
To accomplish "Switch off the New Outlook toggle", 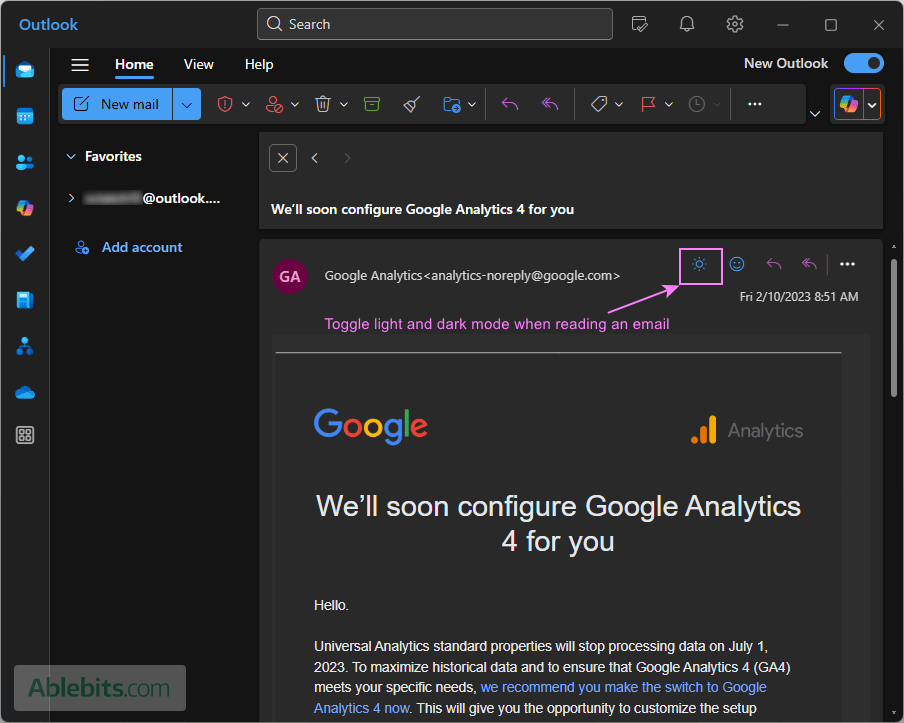I will (x=864, y=63).
